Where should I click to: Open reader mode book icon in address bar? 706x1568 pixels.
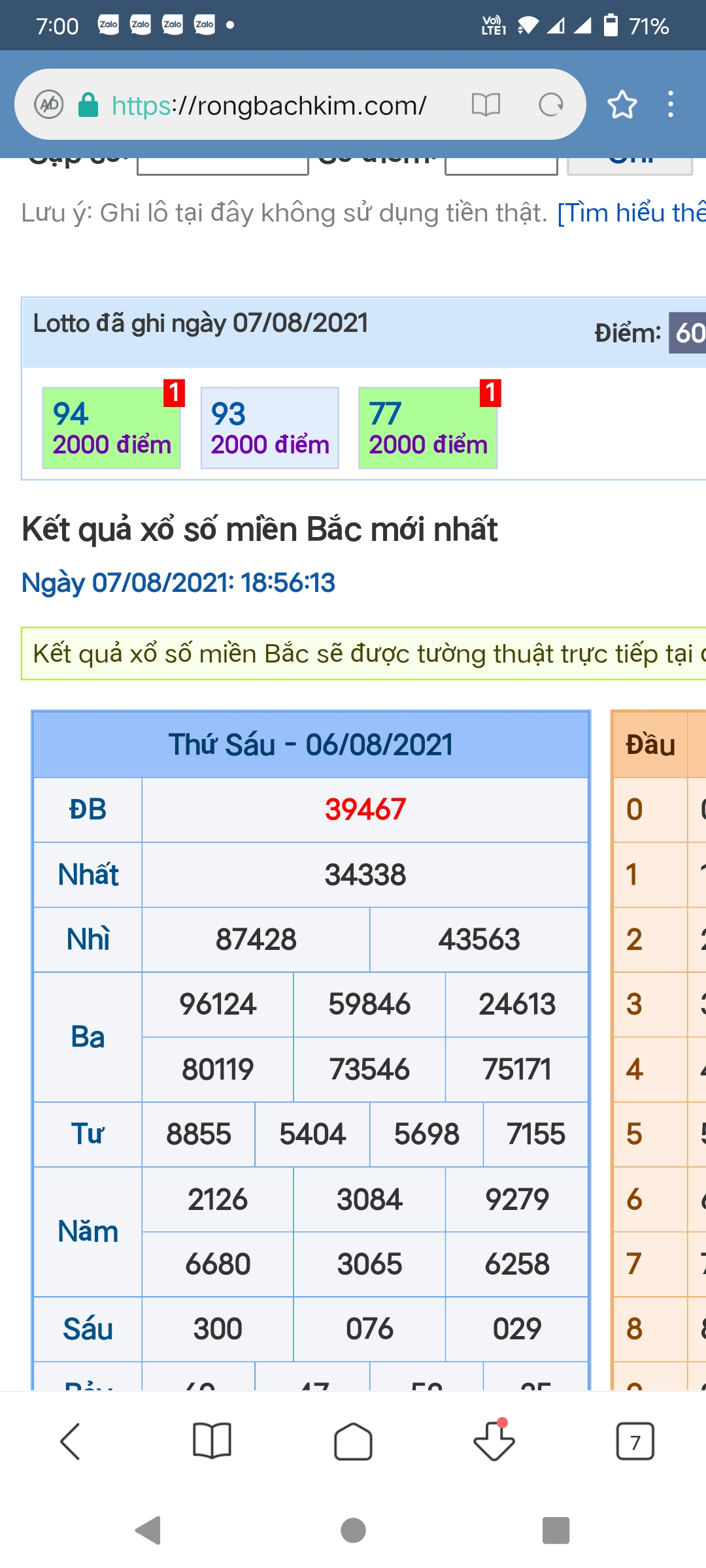(486, 105)
